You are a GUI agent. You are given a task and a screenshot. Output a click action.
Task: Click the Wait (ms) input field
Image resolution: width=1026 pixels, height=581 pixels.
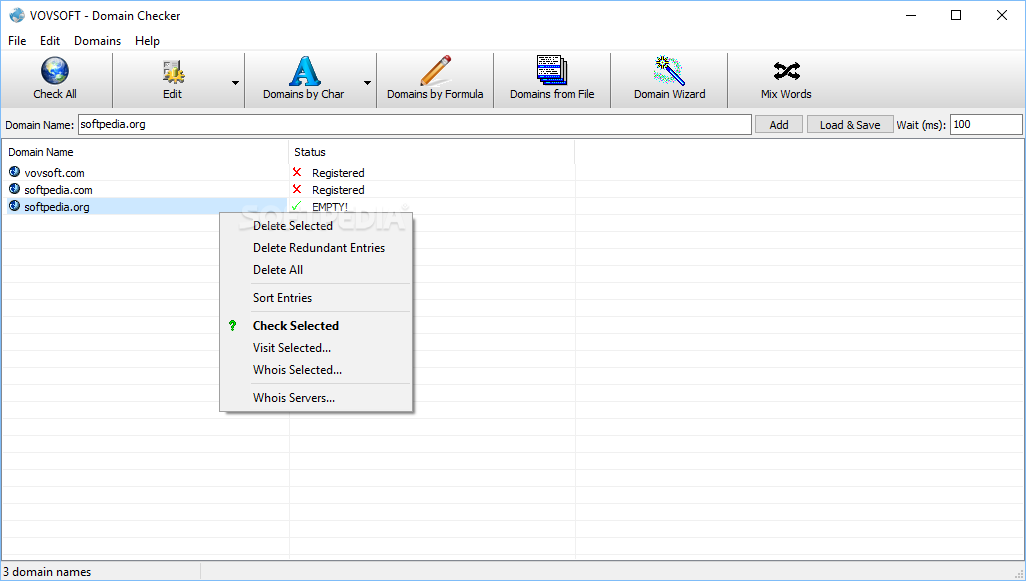click(986, 124)
